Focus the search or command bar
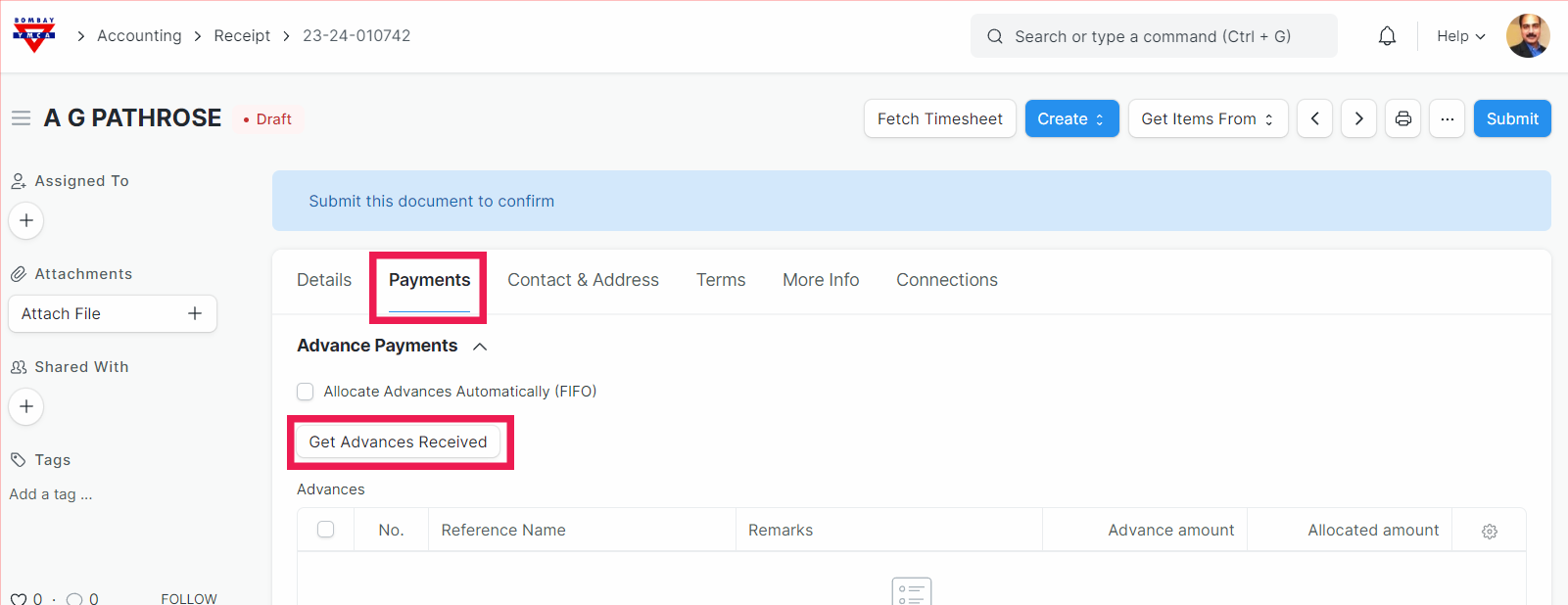Viewport: 1568px width, 605px height. click(x=1153, y=36)
